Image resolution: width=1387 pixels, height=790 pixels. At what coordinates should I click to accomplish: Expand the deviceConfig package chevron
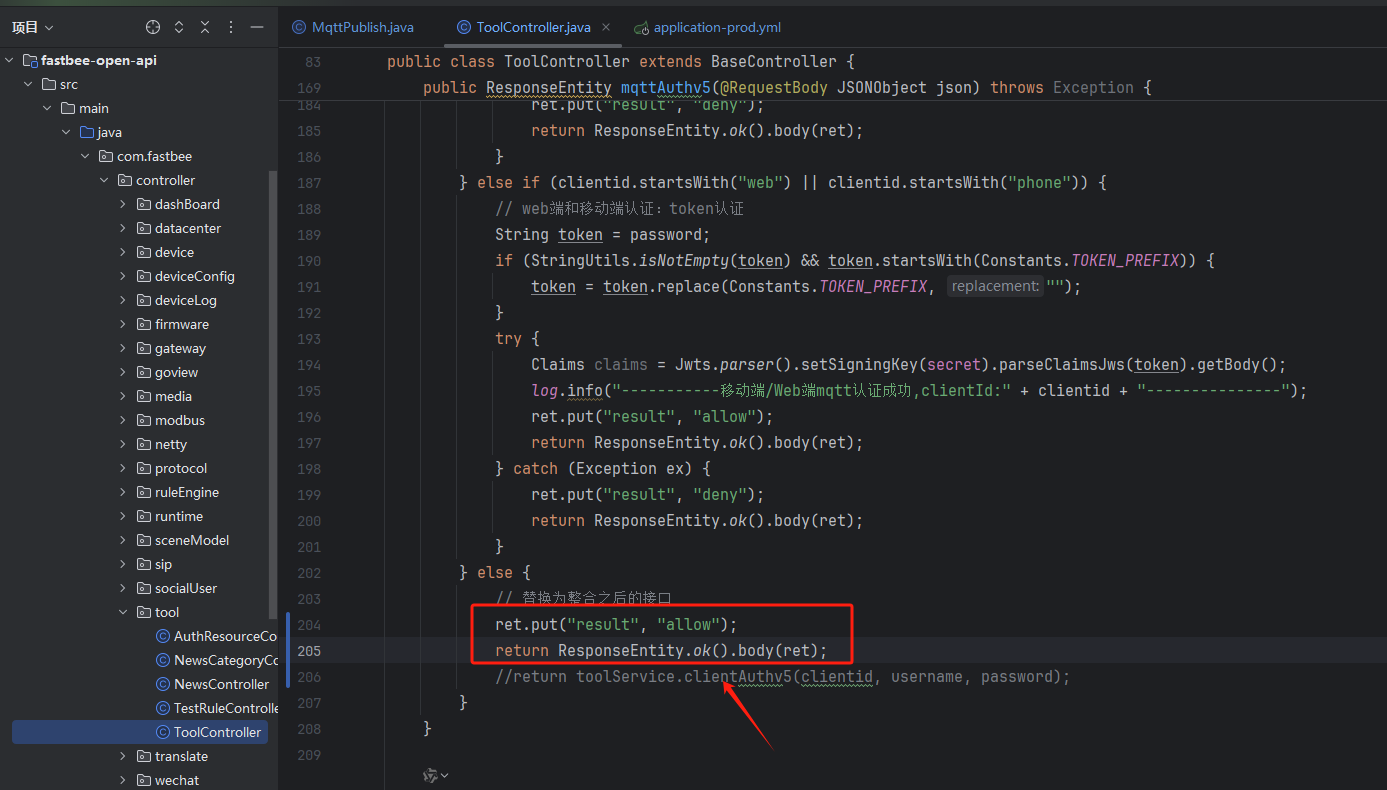(124, 276)
